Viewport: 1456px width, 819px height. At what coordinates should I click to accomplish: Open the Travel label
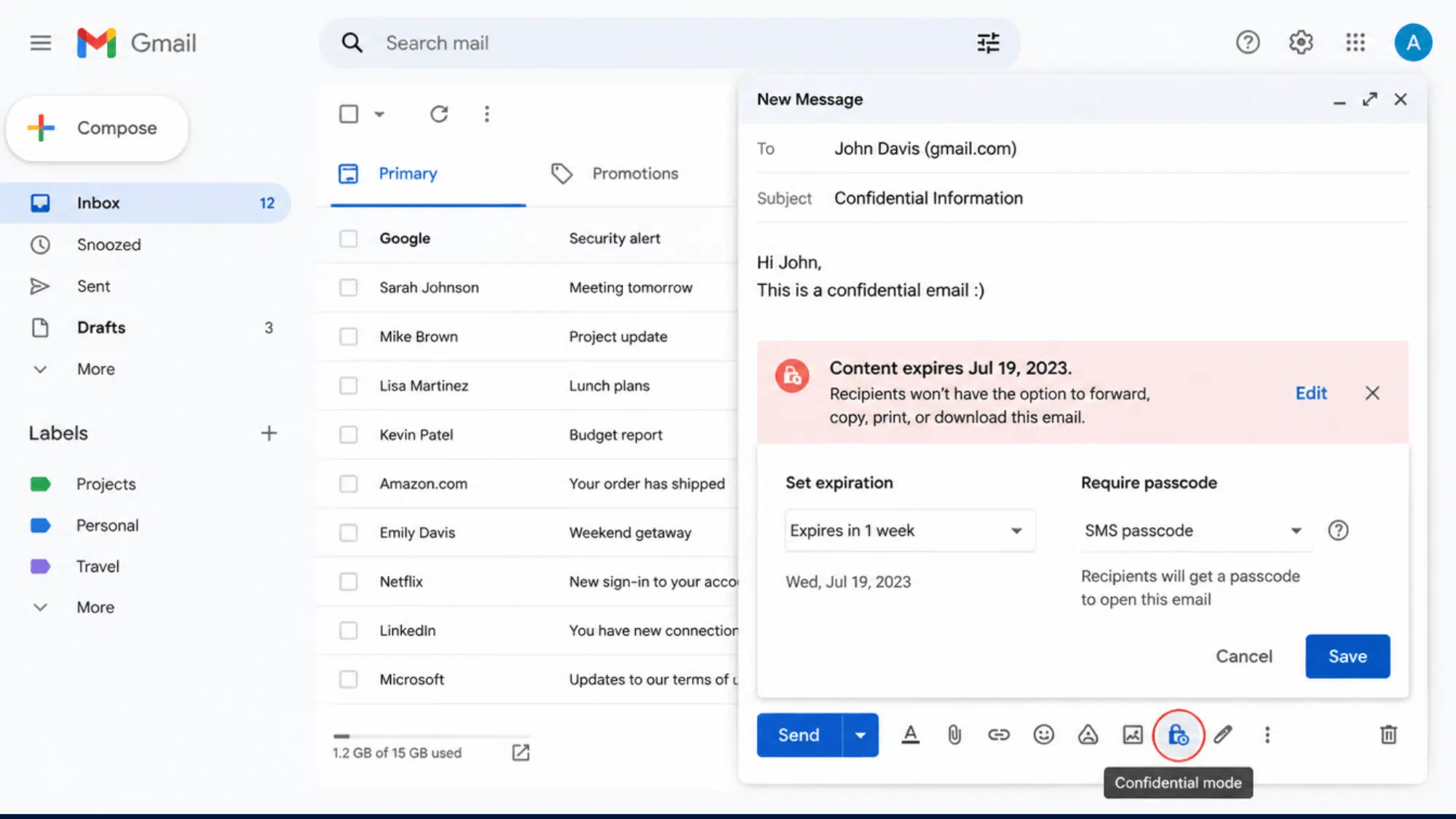coord(98,566)
